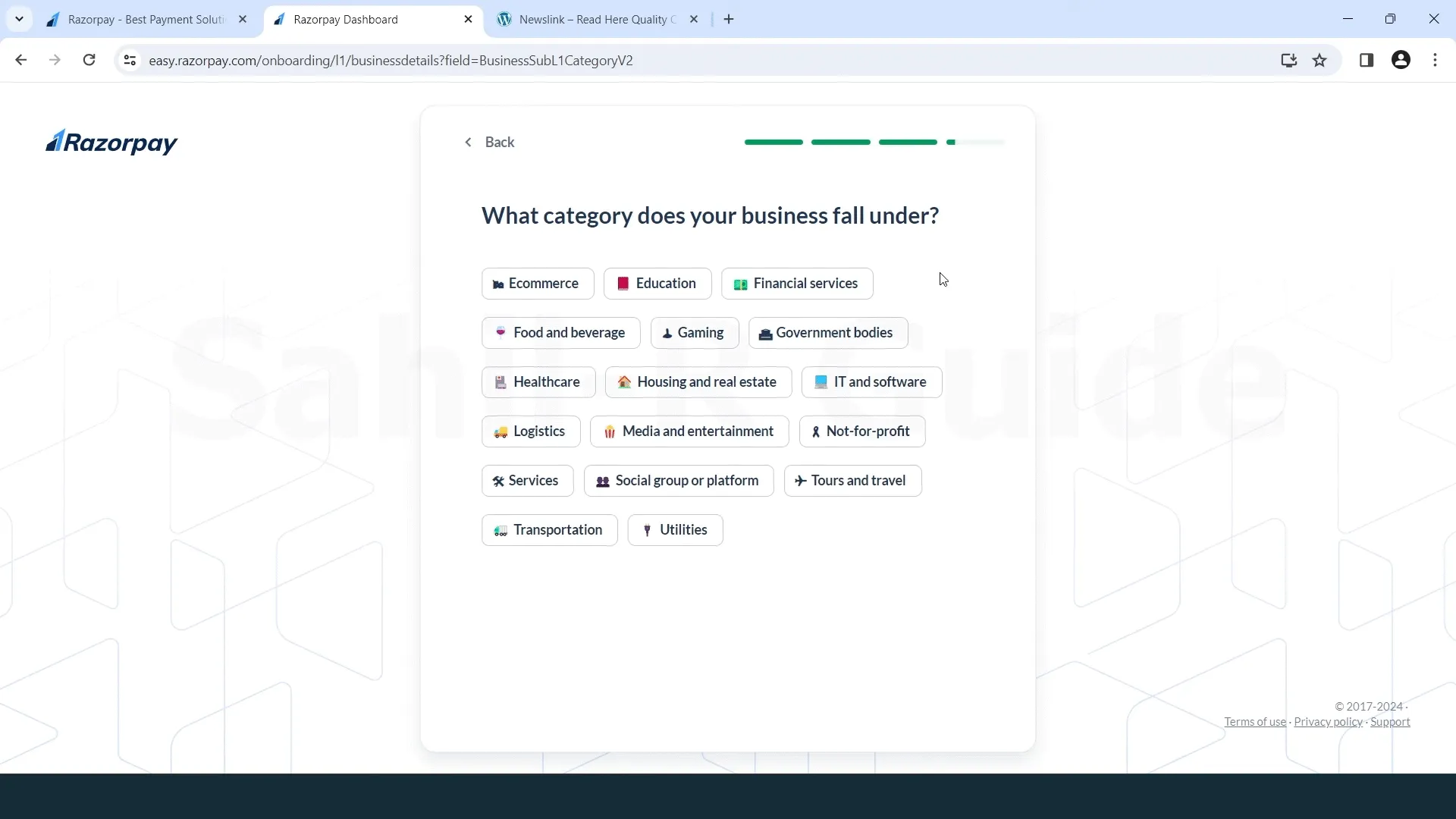1456x819 pixels.
Task: Open a new browser tab
Action: (729, 19)
